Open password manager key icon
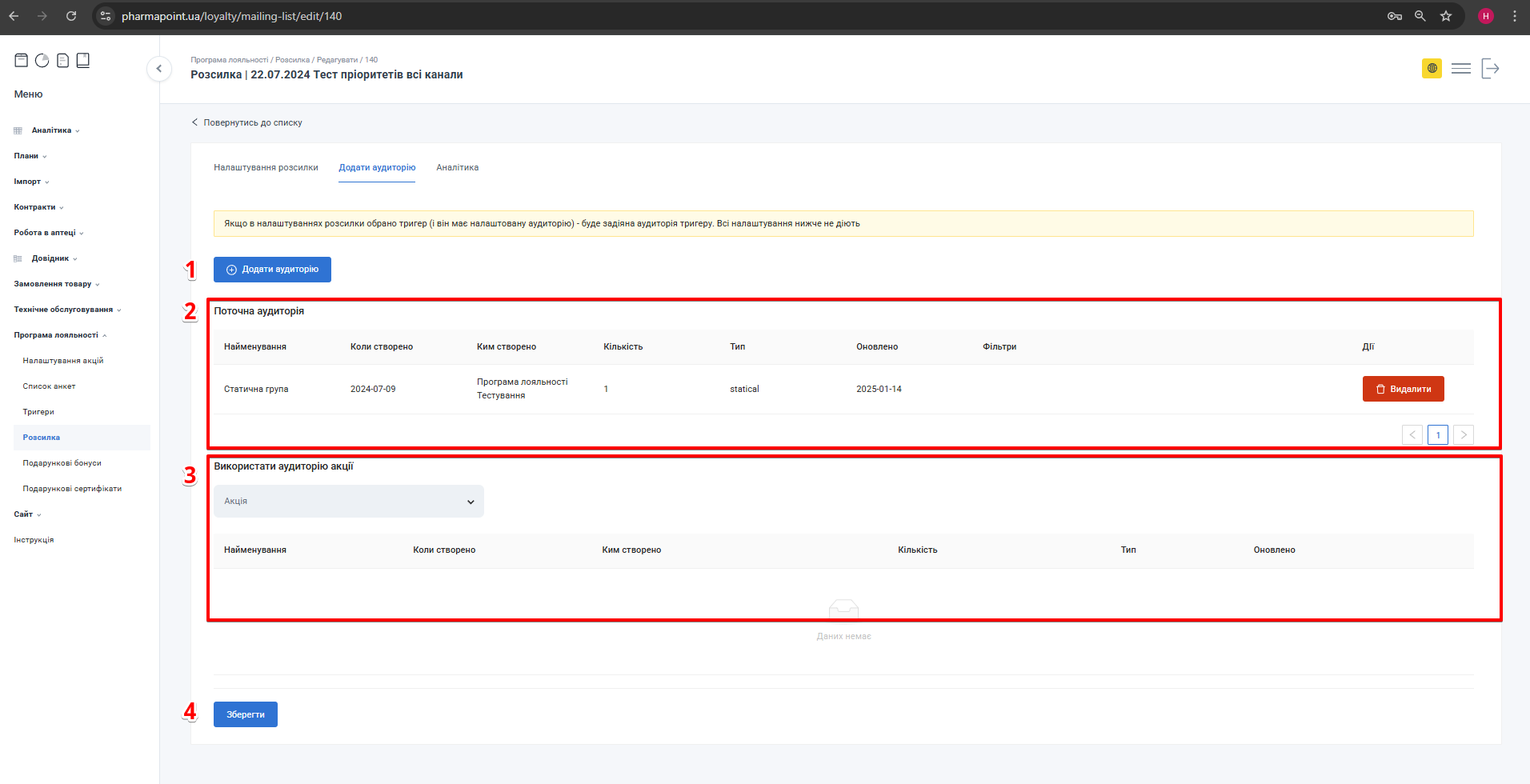The image size is (1530, 784). pyautogui.click(x=1395, y=16)
